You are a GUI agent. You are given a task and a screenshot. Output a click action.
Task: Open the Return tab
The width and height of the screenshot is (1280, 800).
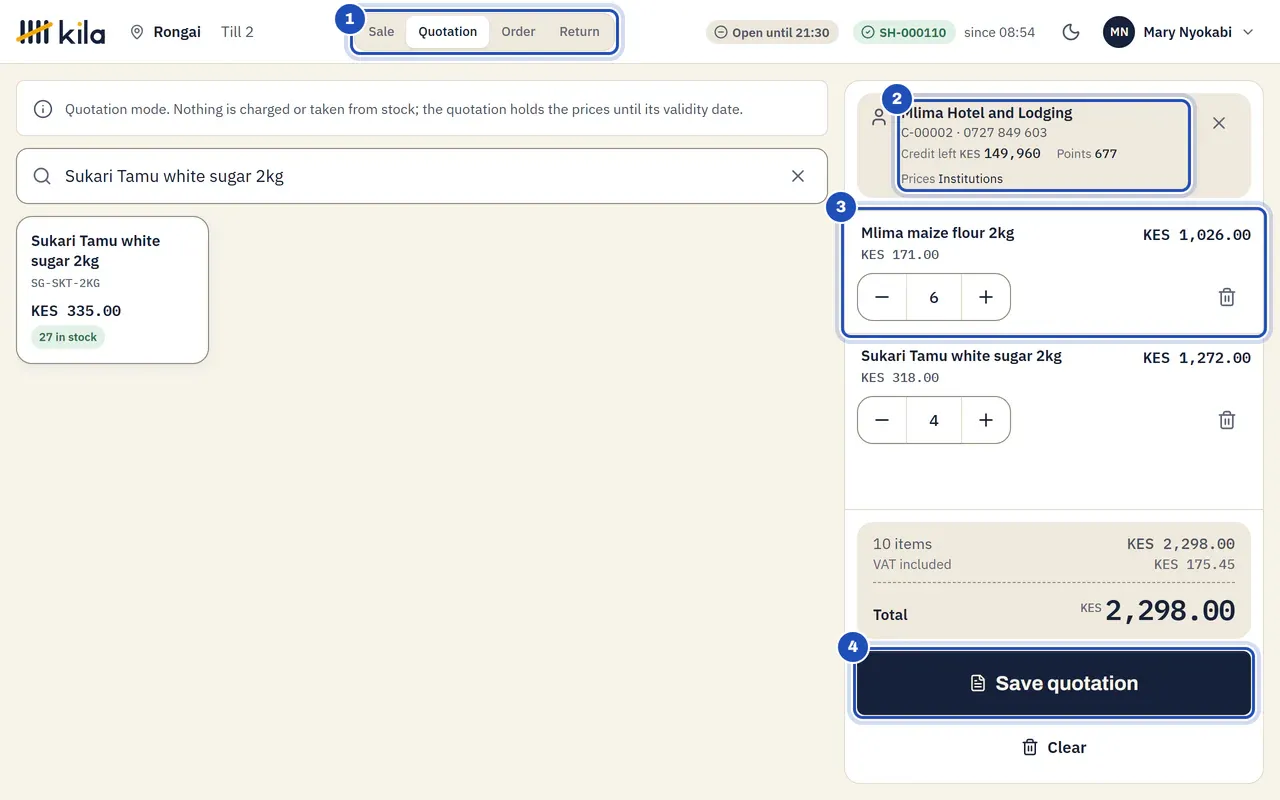click(x=579, y=32)
